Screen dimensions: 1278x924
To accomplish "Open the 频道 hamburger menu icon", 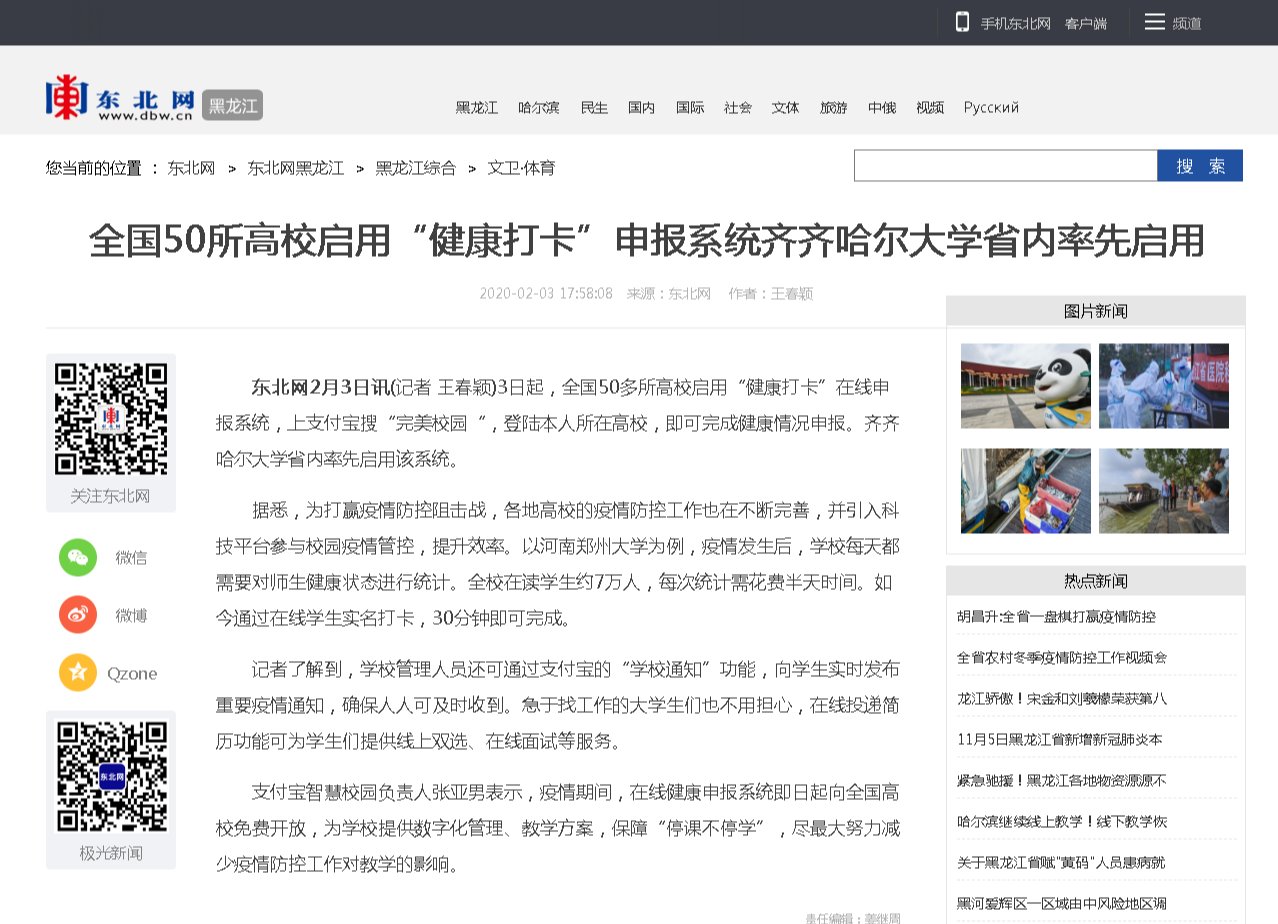I will tap(1155, 22).
